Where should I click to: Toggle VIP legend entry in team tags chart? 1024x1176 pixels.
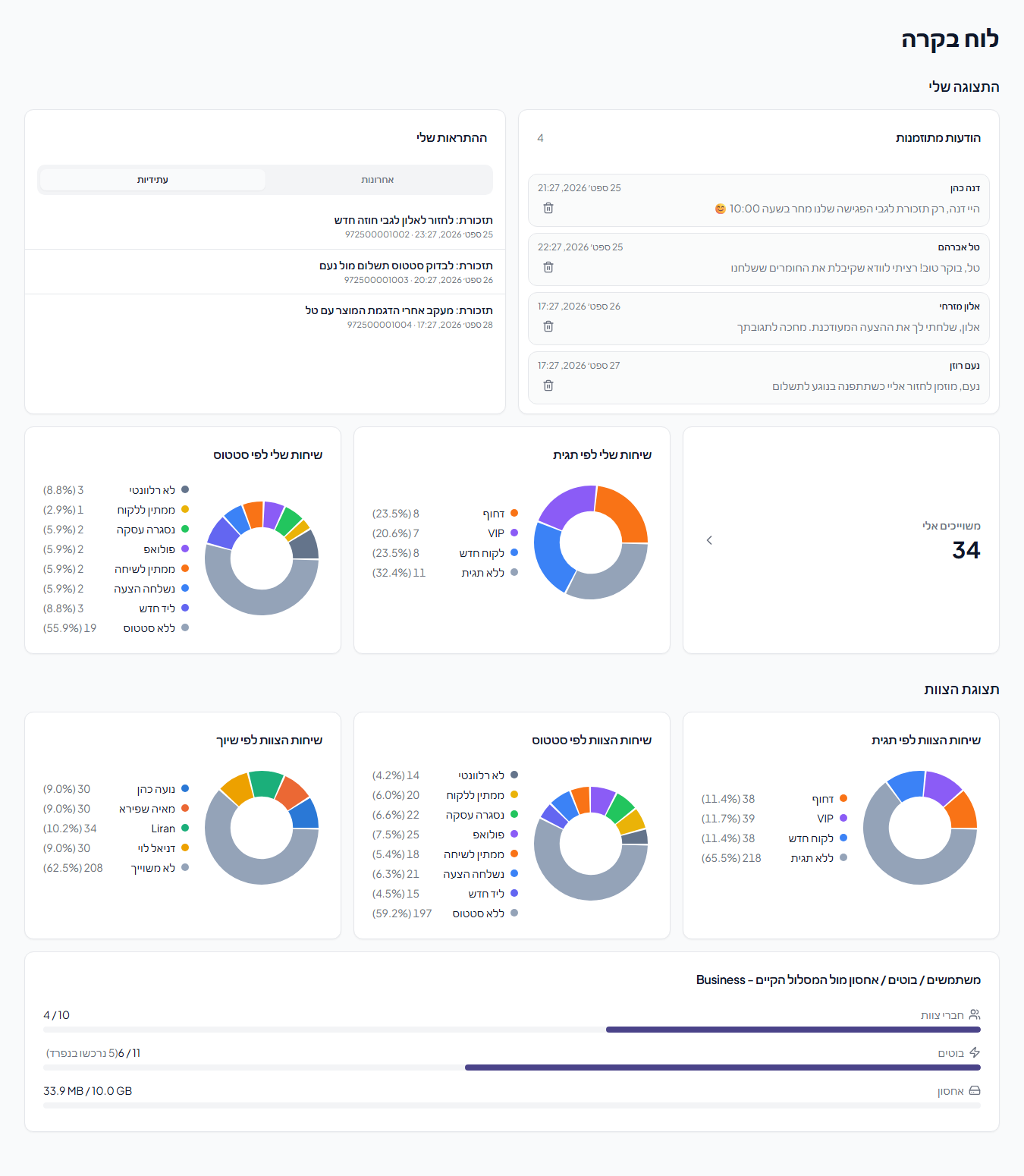click(x=832, y=819)
